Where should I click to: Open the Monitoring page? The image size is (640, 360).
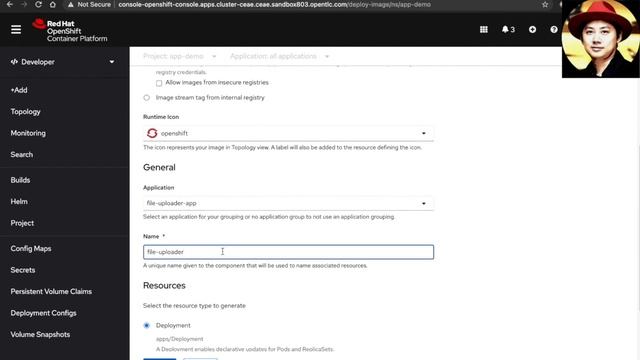(28, 133)
